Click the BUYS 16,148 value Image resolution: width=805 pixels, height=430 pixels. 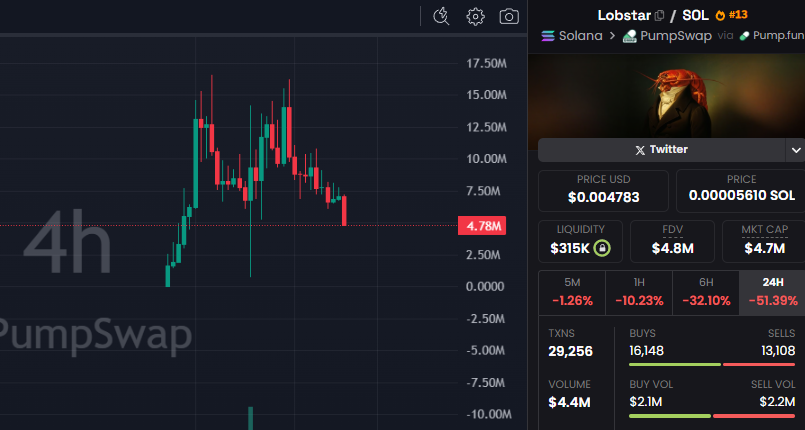point(646,351)
